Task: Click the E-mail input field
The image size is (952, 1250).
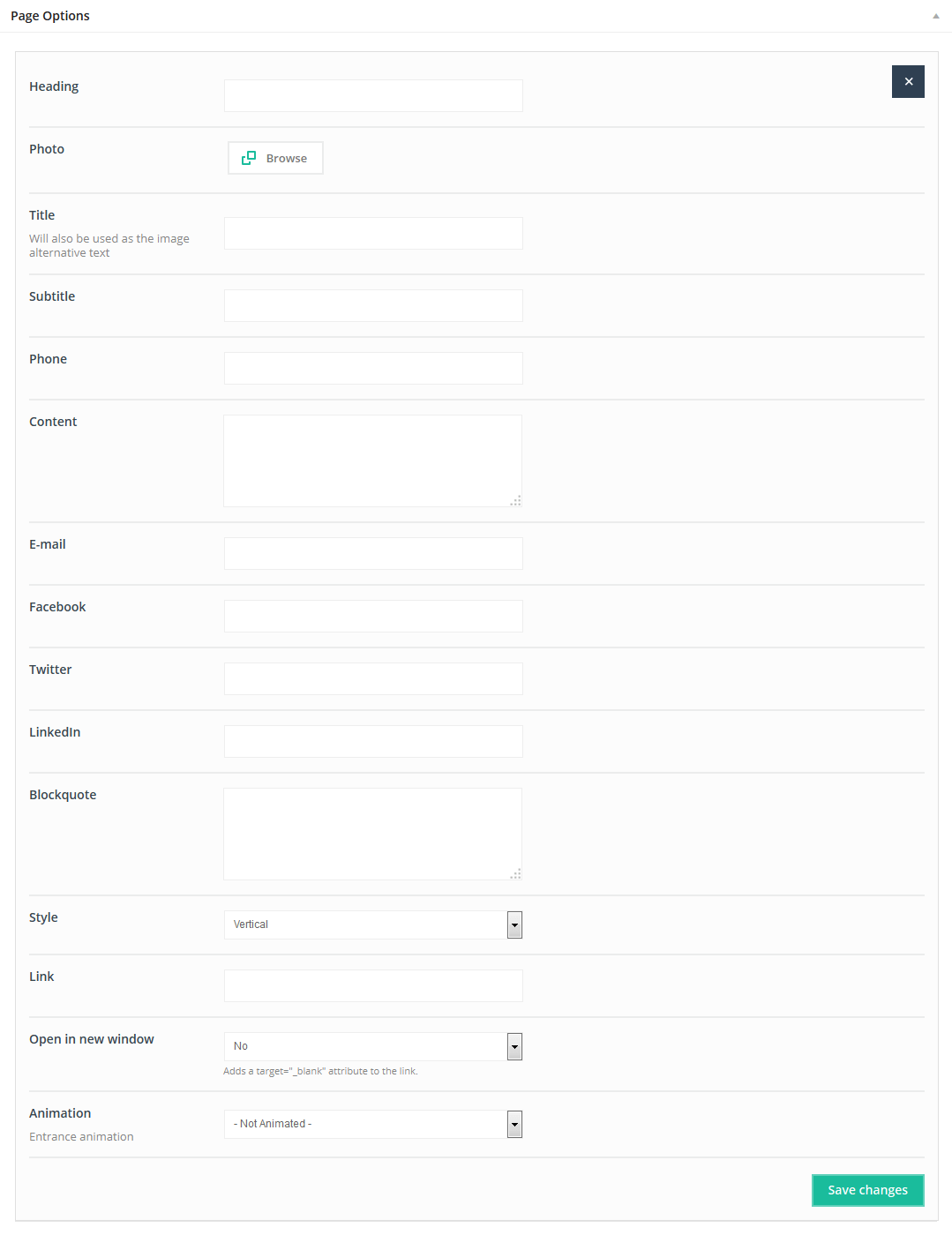Action: (373, 553)
